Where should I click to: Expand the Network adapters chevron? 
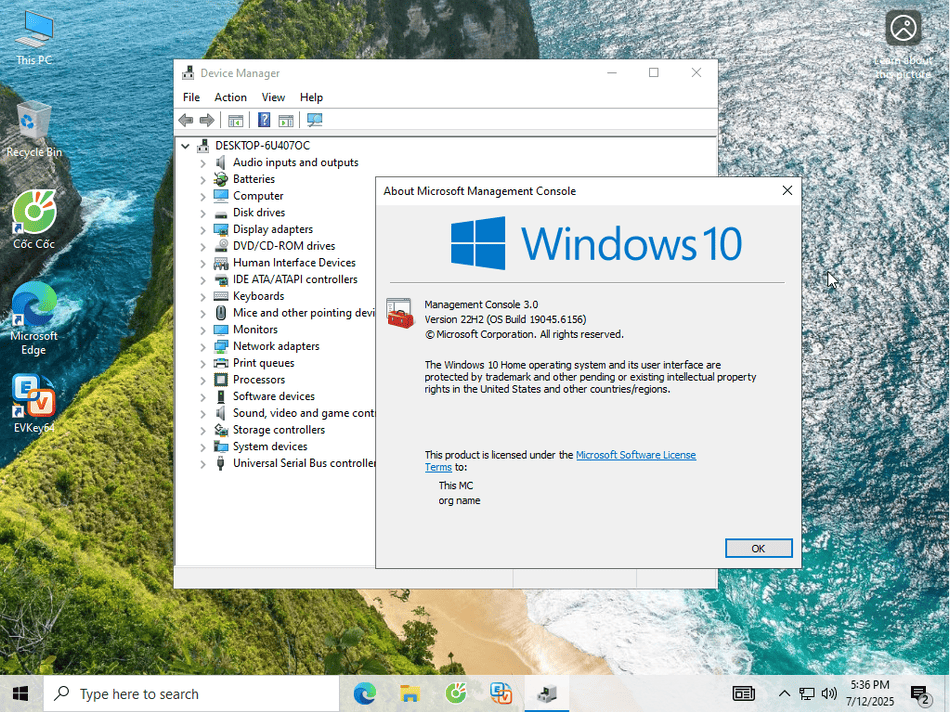pyautogui.click(x=203, y=347)
